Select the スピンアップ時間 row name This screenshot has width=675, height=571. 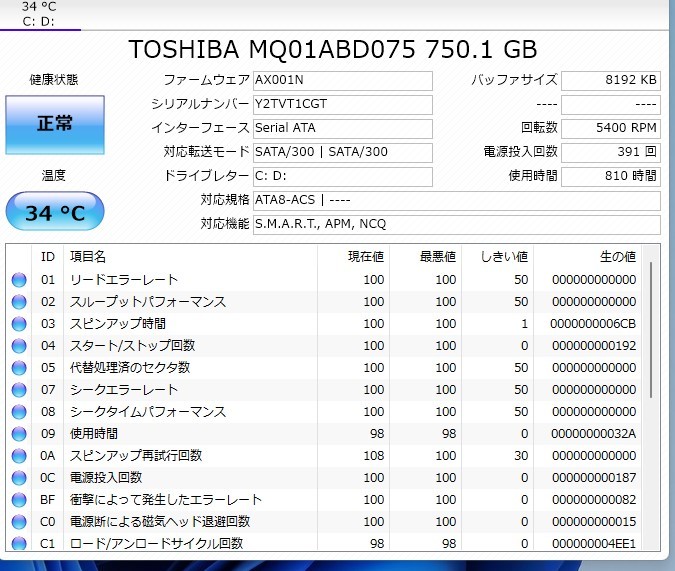click(118, 324)
